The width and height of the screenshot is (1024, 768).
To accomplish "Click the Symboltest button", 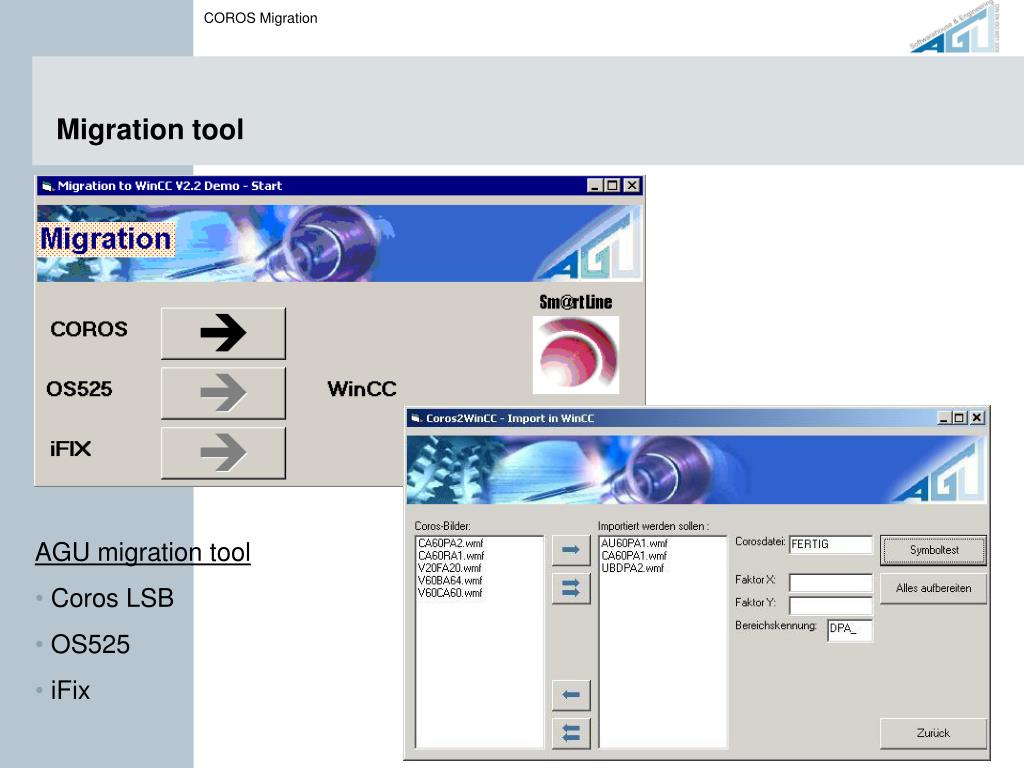I will point(933,550).
